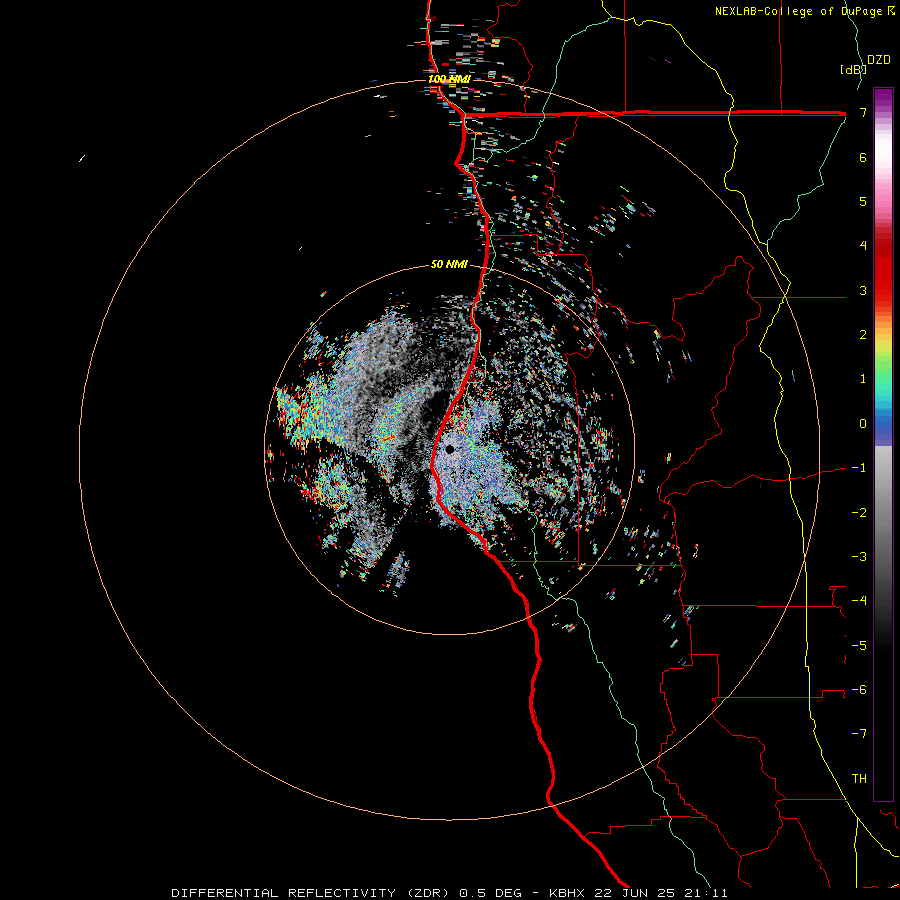Click the -4 value on the color scale
900x900 pixels.
[859, 601]
